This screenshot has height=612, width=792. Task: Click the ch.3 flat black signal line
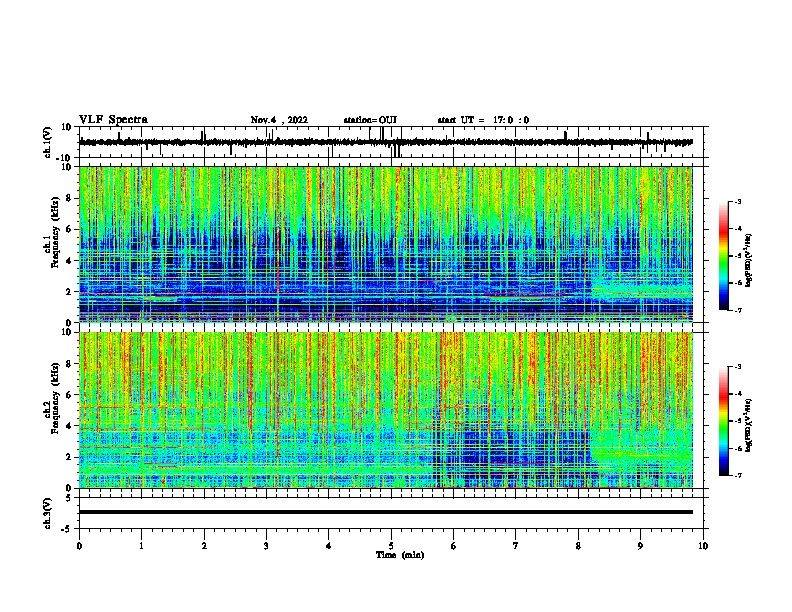point(386,512)
